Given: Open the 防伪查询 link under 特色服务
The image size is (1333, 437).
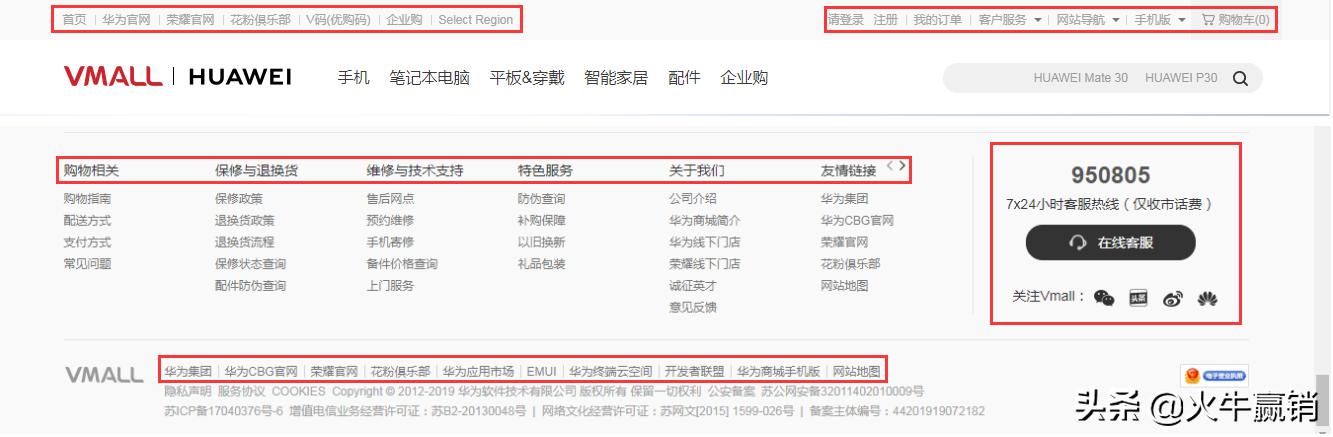Looking at the screenshot, I should click(541, 199).
